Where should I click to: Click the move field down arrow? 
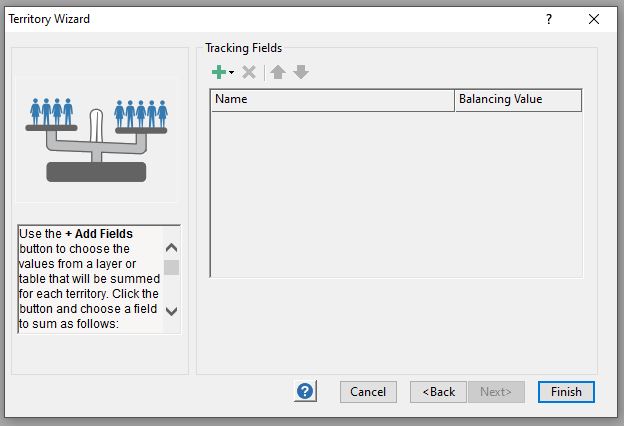click(300, 72)
